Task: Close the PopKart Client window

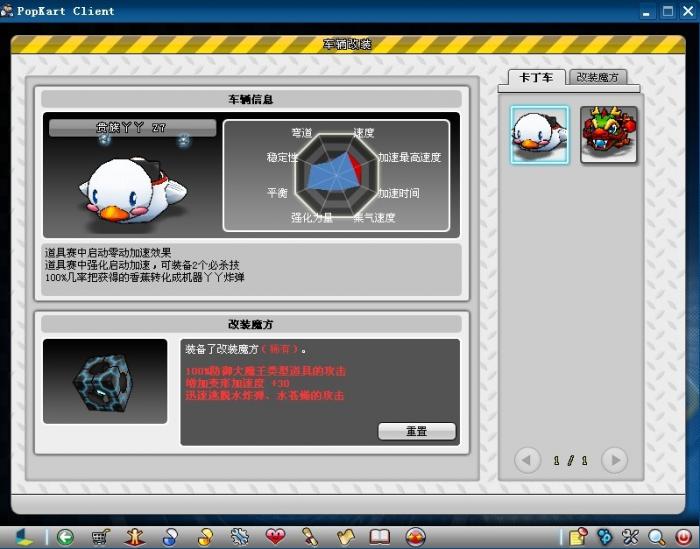Action: (688, 11)
